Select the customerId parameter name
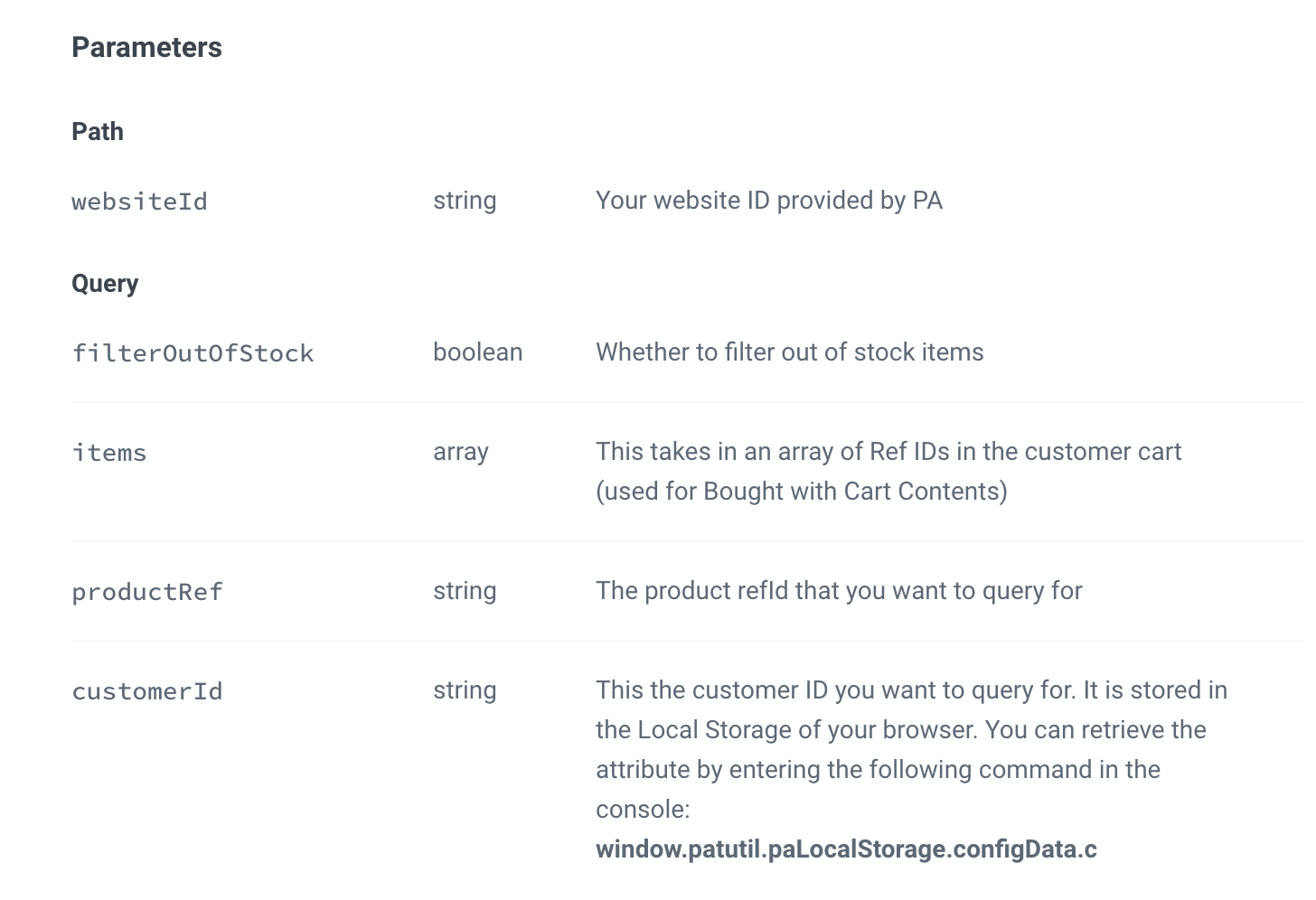This screenshot has height=900, width=1316. click(146, 691)
